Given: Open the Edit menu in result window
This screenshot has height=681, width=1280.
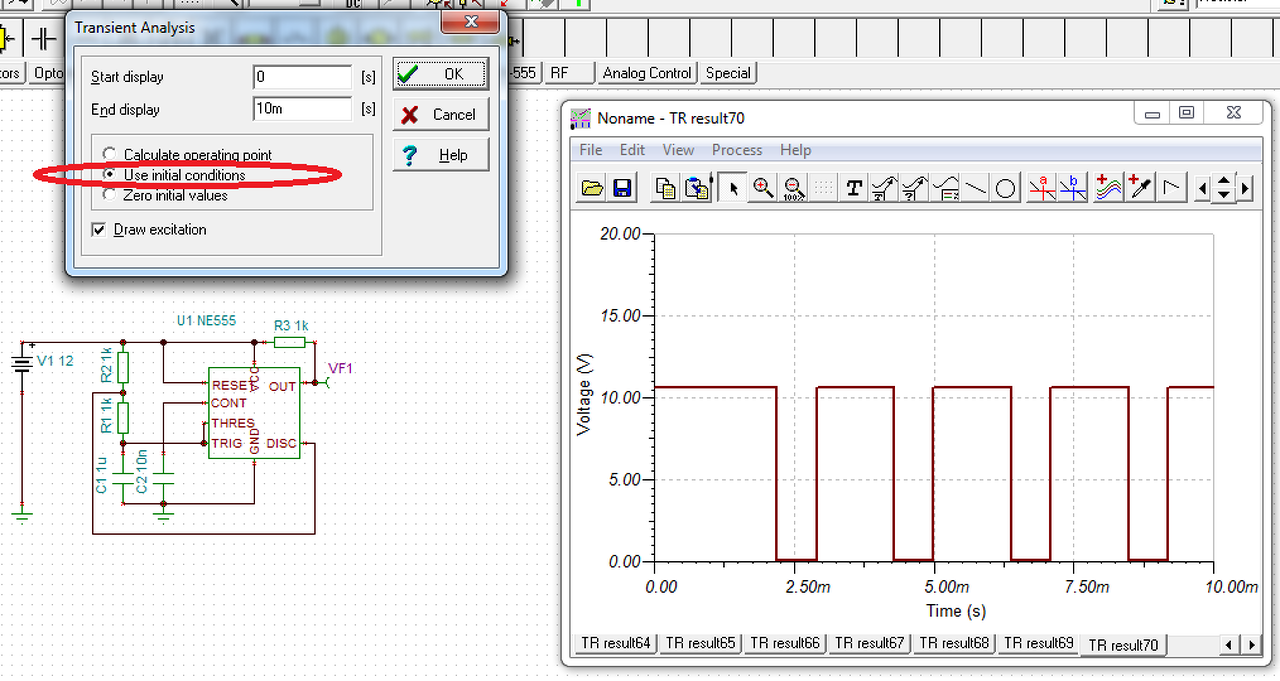Looking at the screenshot, I should (632, 150).
